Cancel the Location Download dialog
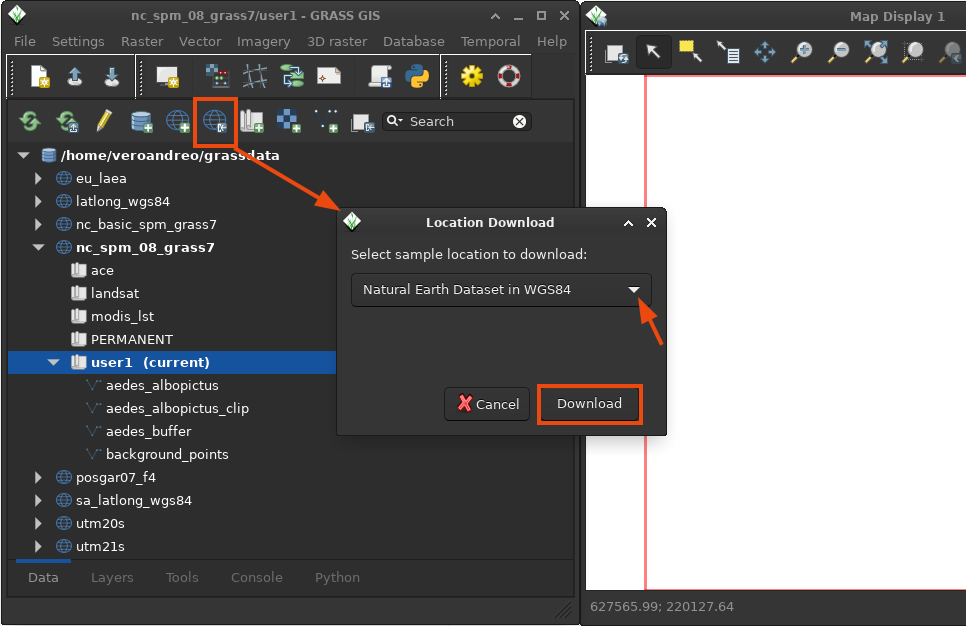Viewport: 966px width, 626px height. (487, 404)
